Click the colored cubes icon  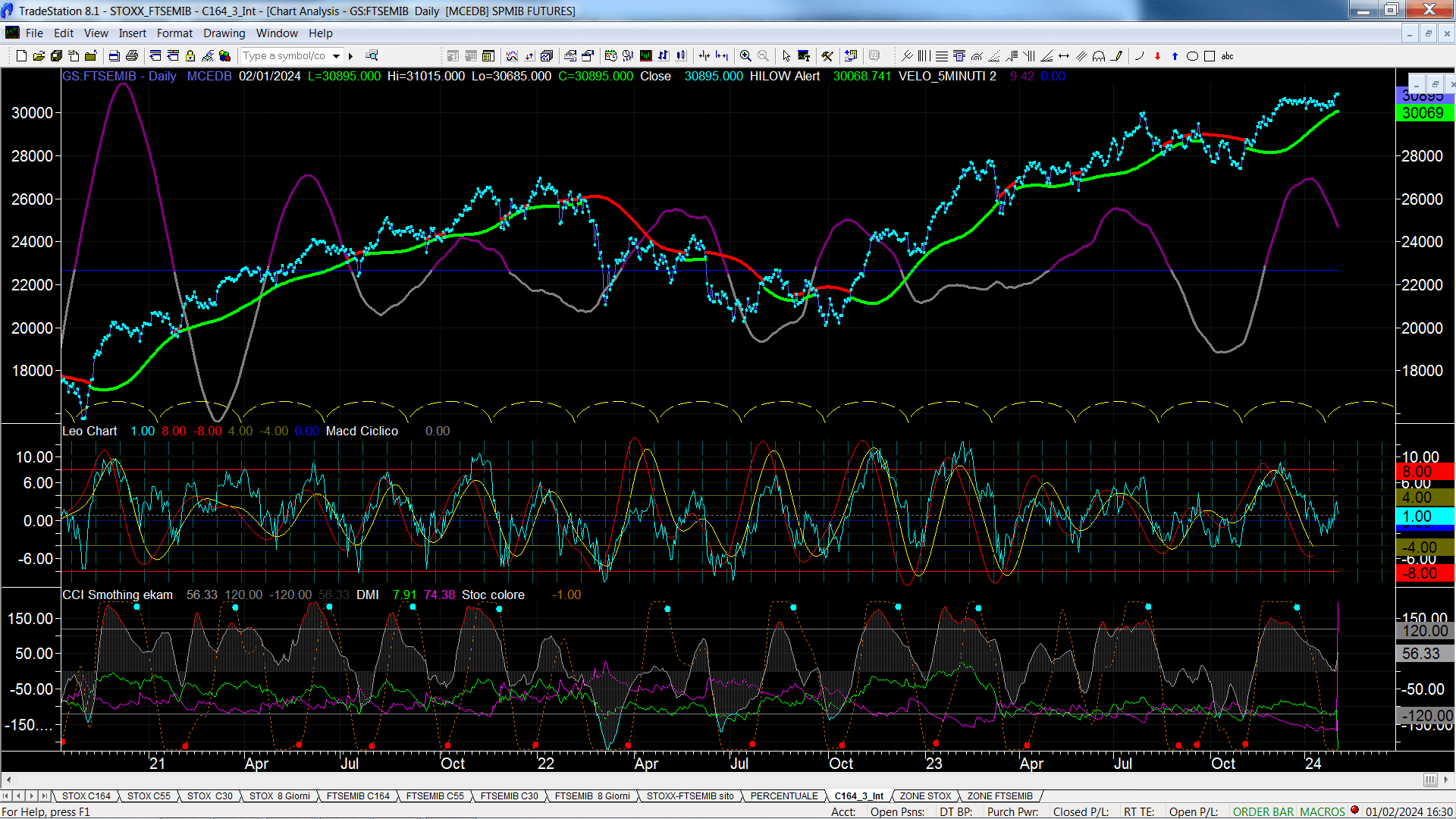pyautogui.click(x=224, y=55)
